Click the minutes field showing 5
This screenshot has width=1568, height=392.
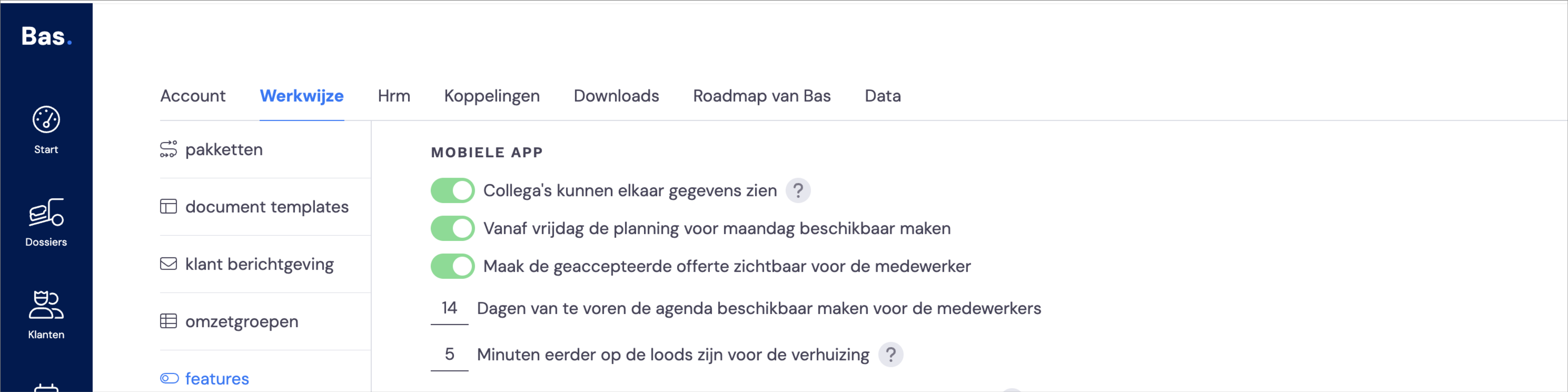pyautogui.click(x=449, y=355)
